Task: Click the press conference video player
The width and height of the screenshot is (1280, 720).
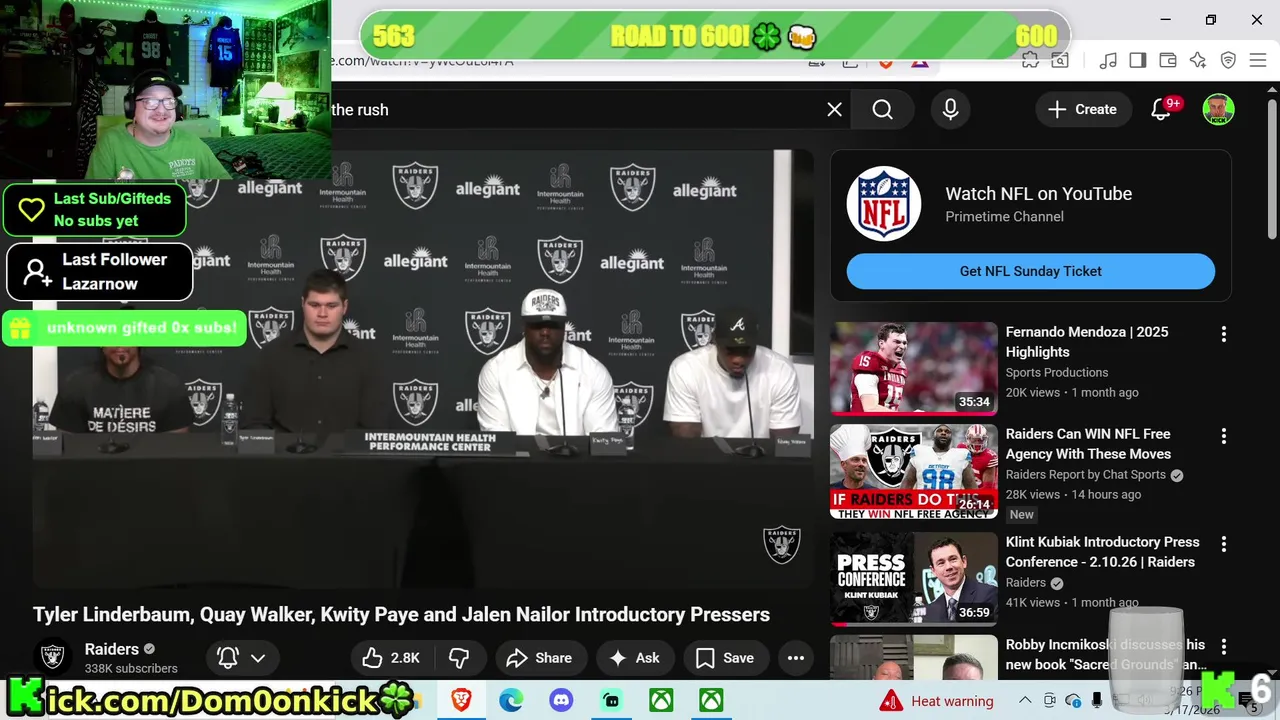Action: click(424, 369)
